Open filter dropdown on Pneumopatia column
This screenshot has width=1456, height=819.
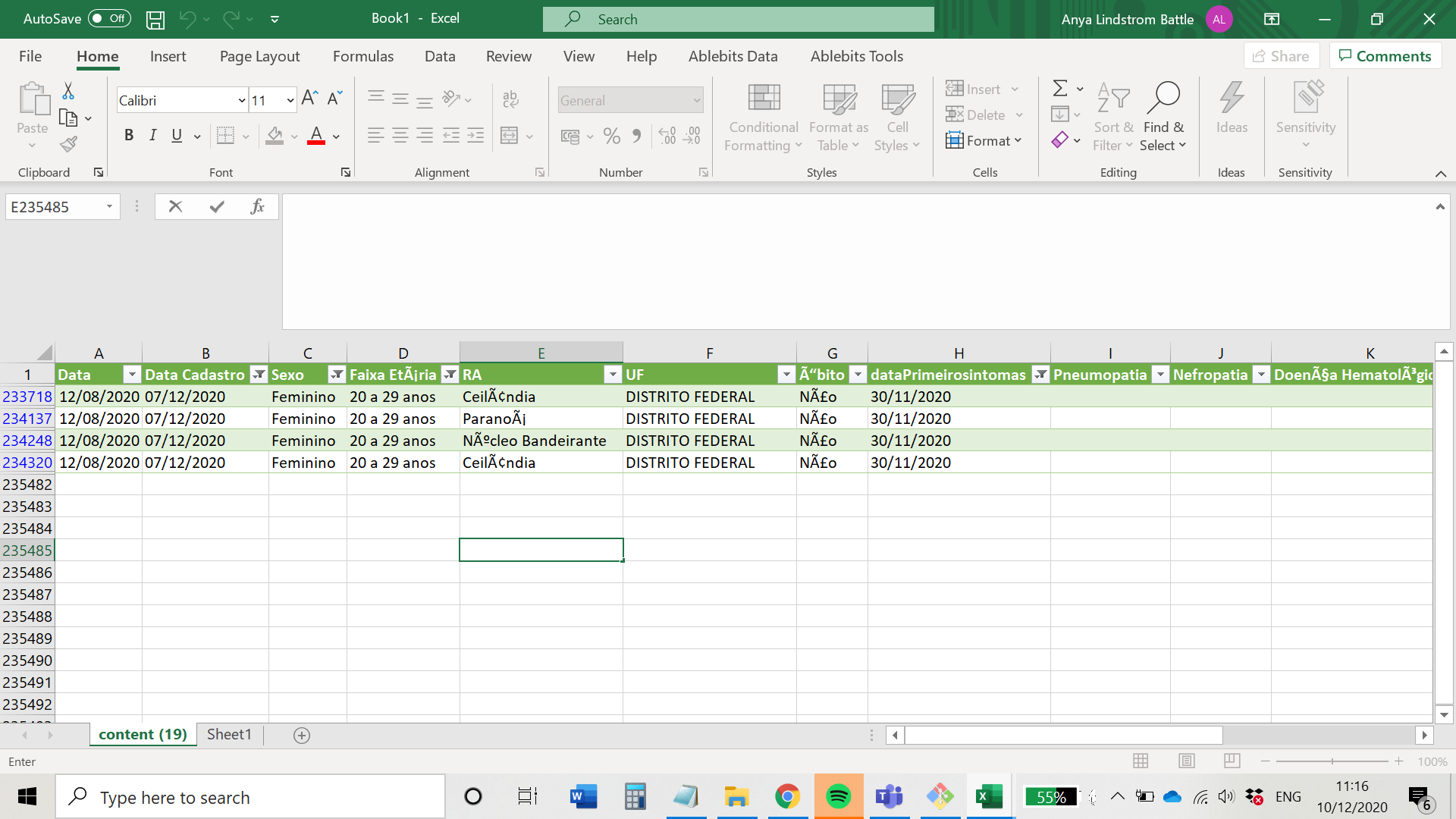pos(1160,375)
